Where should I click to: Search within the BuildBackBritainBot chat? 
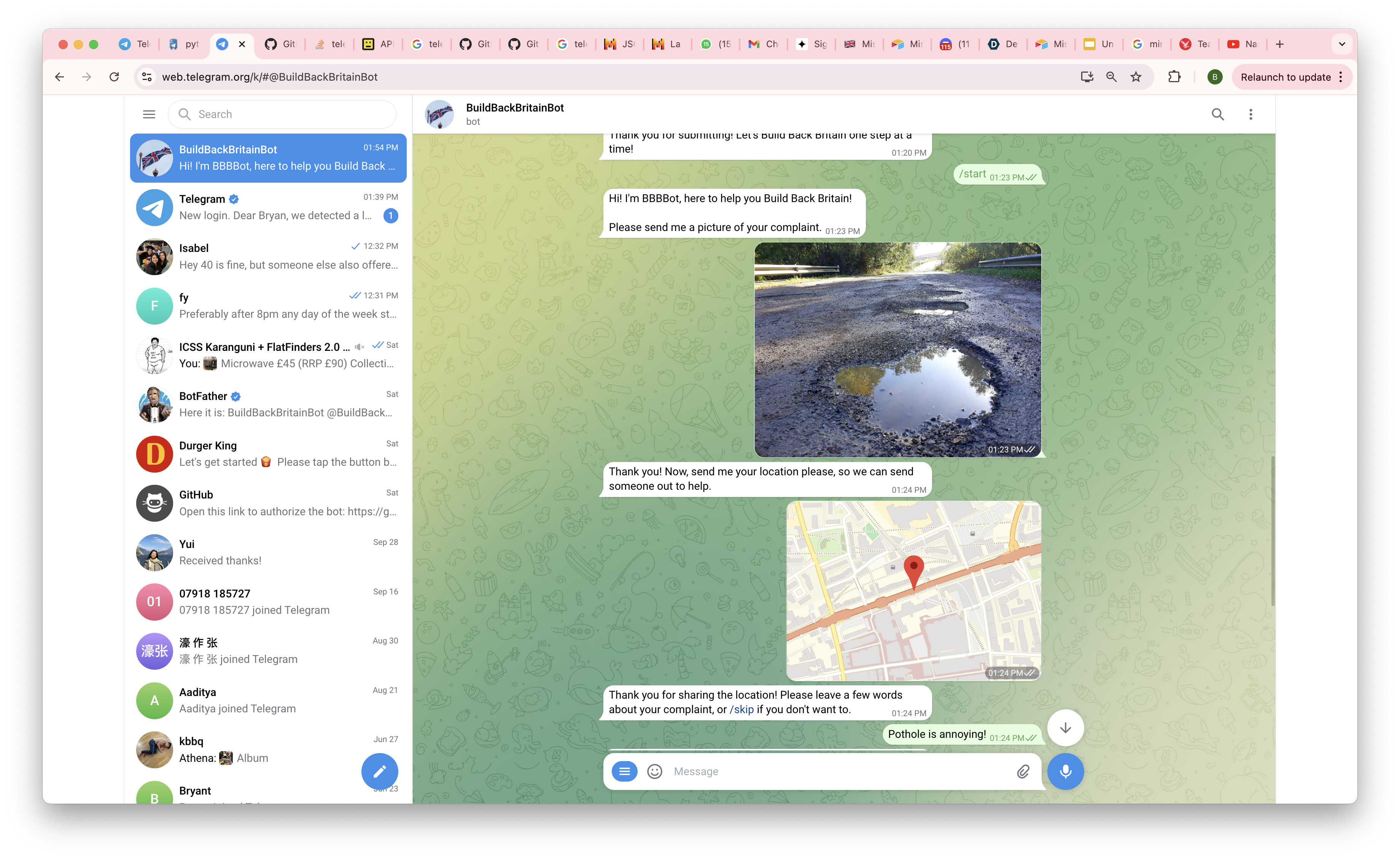pos(1217,114)
